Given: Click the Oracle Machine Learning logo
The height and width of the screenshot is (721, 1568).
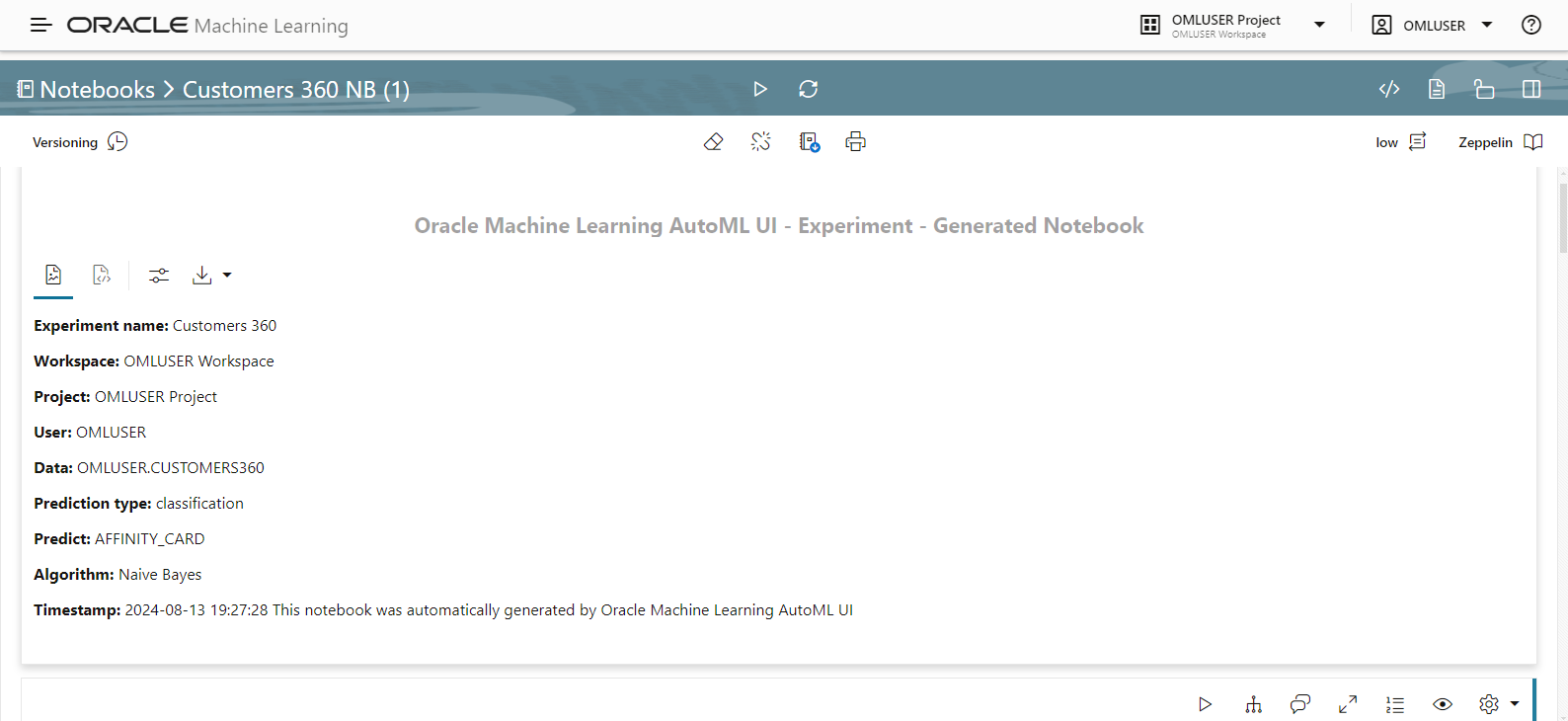Looking at the screenshot, I should click(x=207, y=26).
